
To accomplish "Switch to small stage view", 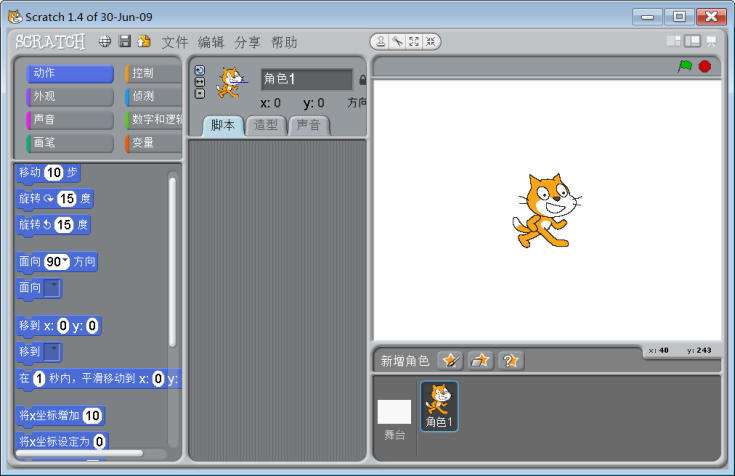I will 674,41.
